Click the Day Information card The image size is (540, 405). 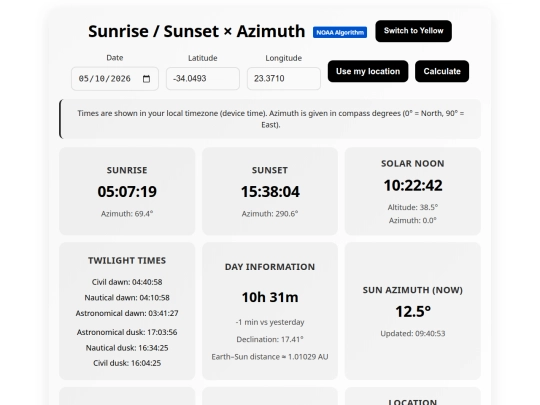(270, 311)
